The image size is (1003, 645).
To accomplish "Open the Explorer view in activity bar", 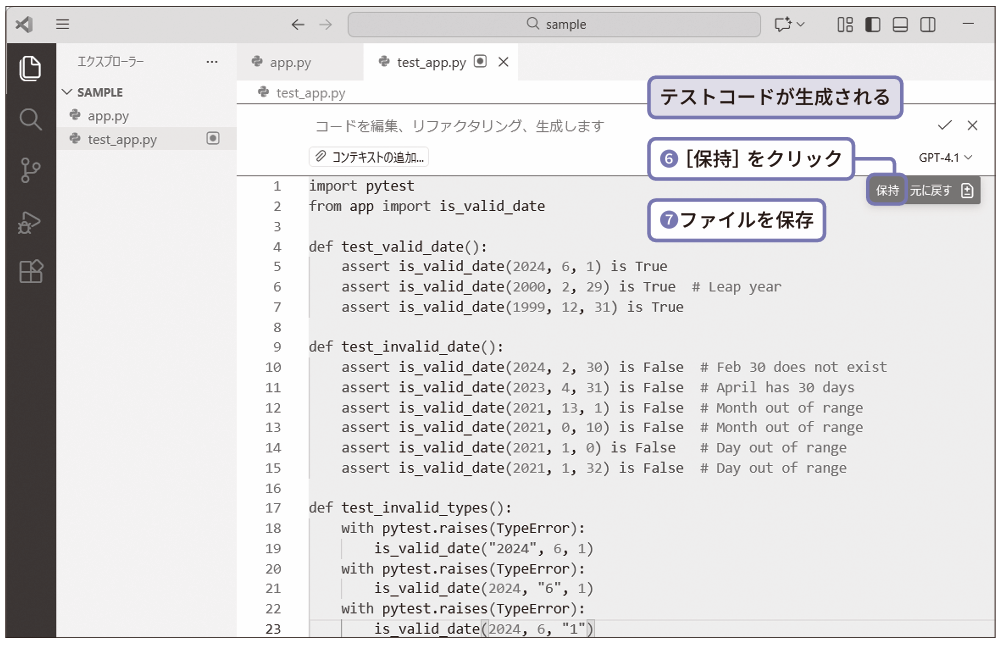I will pyautogui.click(x=30, y=68).
